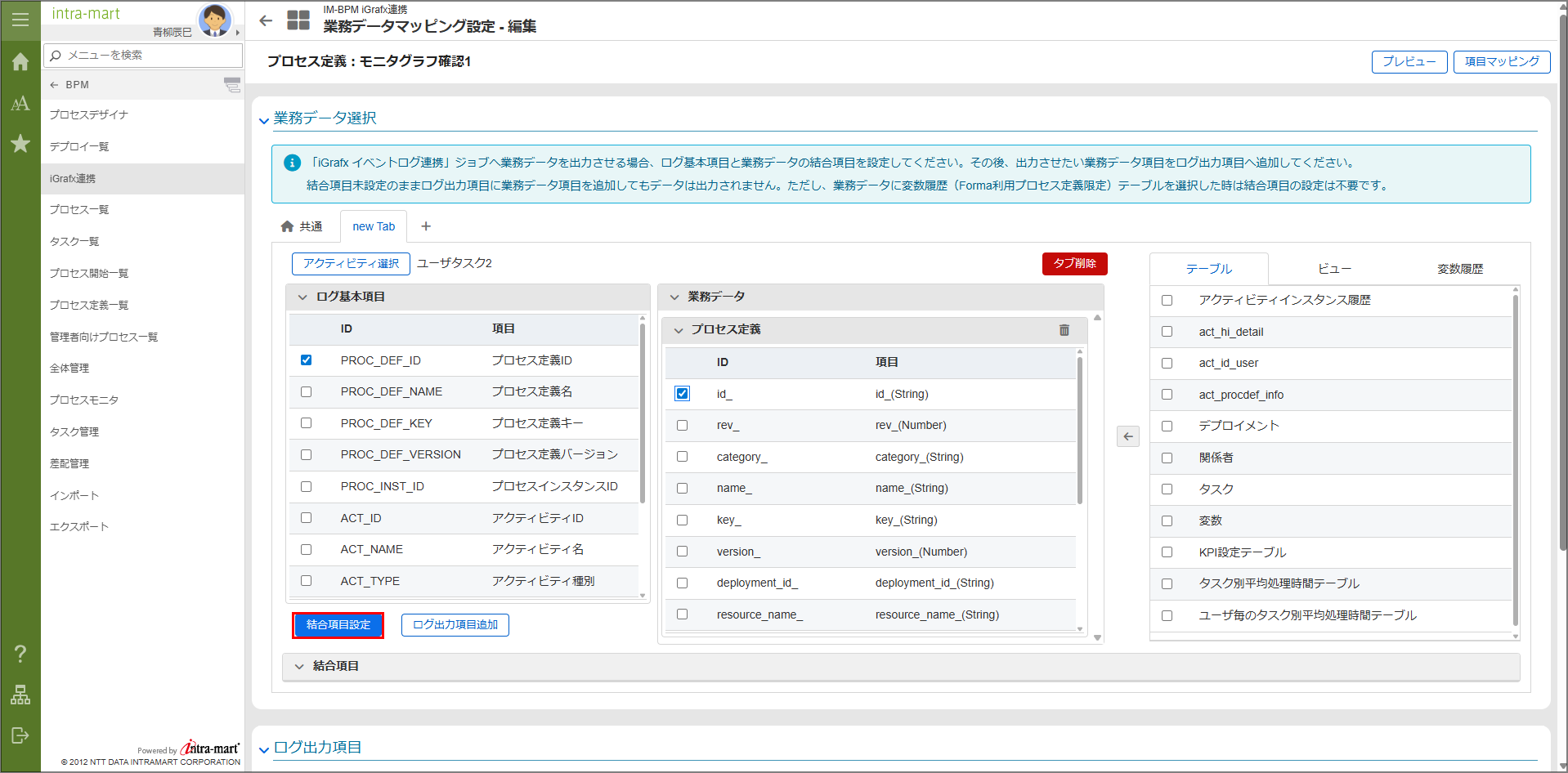Image resolution: width=1568 pixels, height=773 pixels.
Task: Click the sitemap icon in sidebar
Action: 20,695
